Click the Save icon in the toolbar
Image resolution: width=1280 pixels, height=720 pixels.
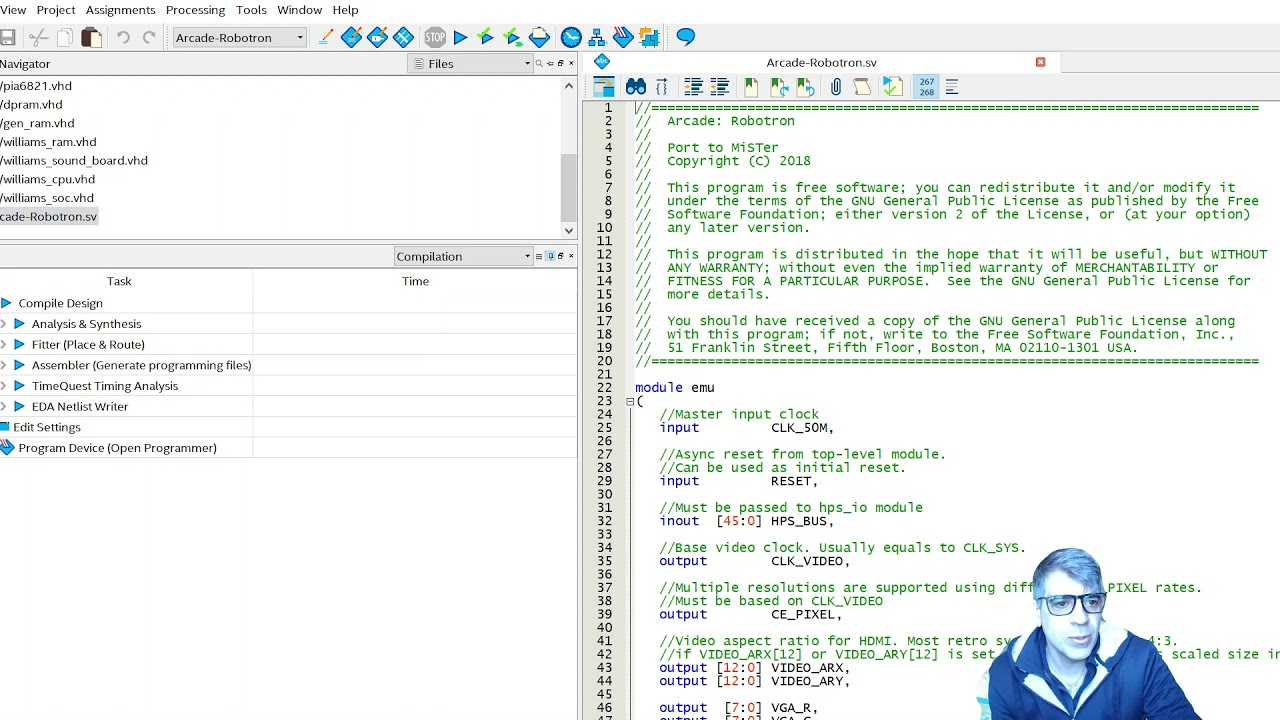tap(8, 38)
